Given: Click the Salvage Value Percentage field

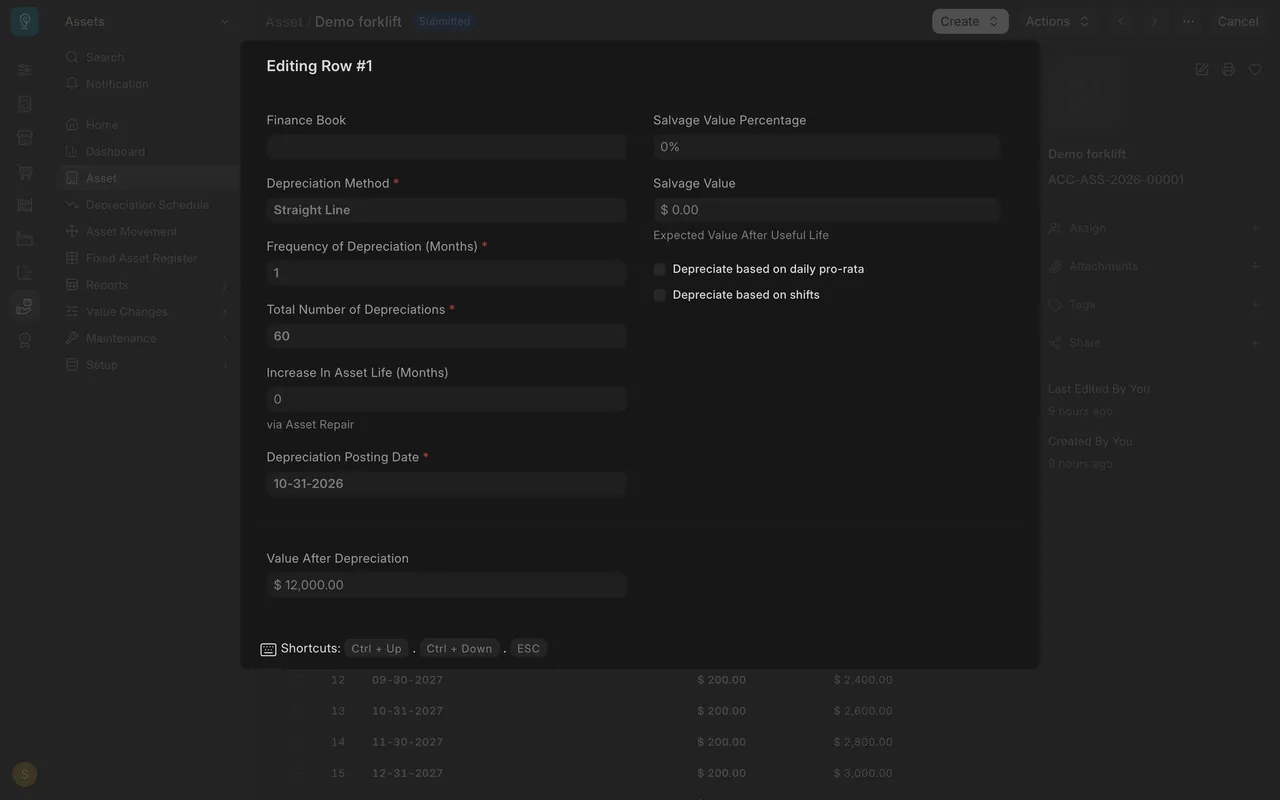Looking at the screenshot, I should point(826,147).
